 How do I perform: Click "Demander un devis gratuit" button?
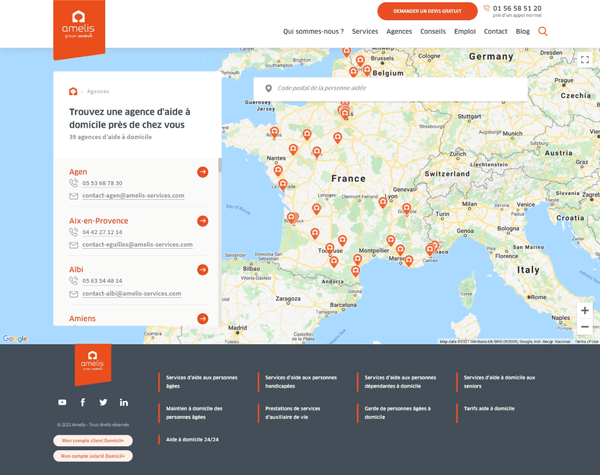[427, 11]
